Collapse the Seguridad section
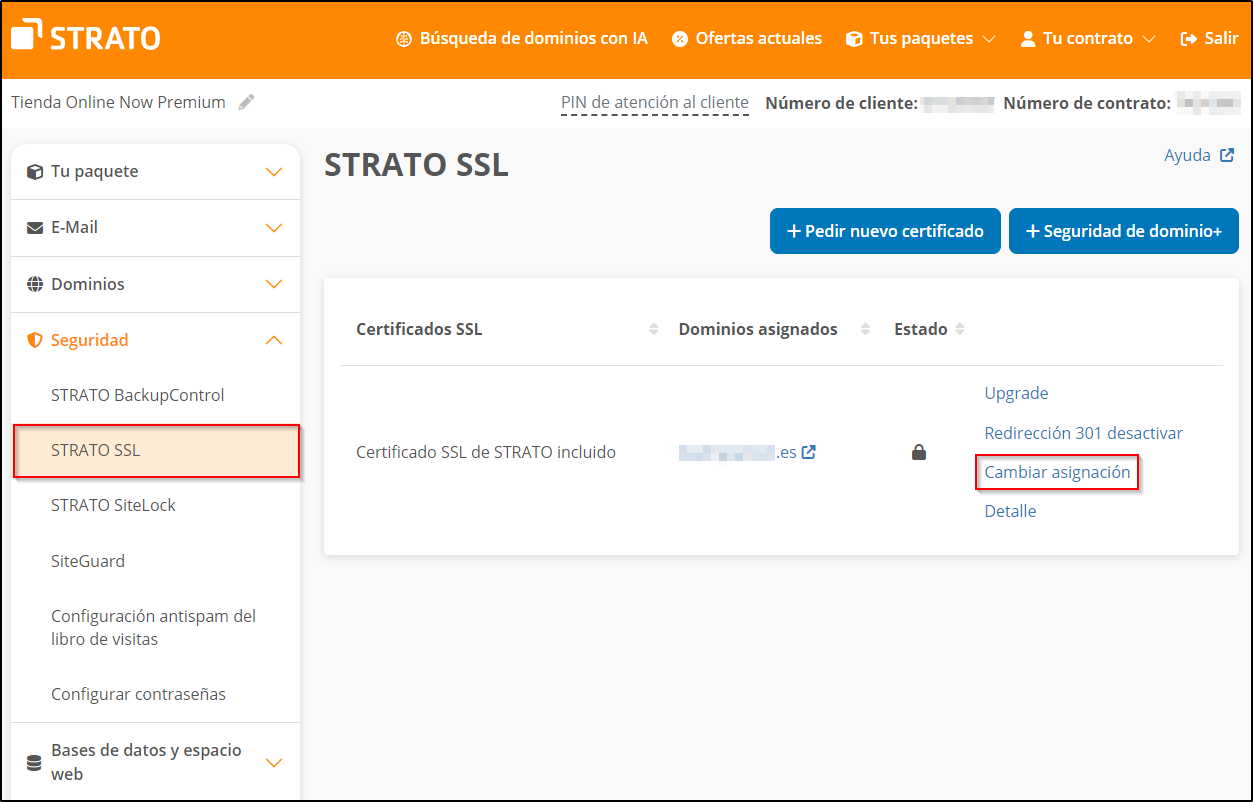Viewport: 1253px width, 802px height. click(273, 339)
